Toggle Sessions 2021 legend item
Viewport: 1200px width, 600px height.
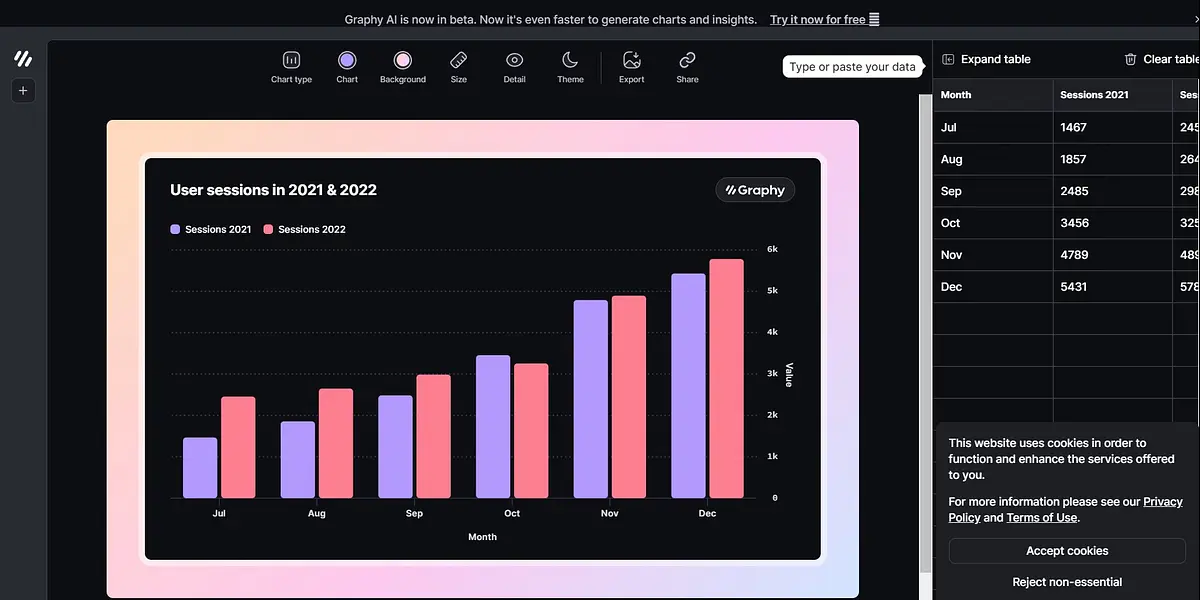pos(211,229)
